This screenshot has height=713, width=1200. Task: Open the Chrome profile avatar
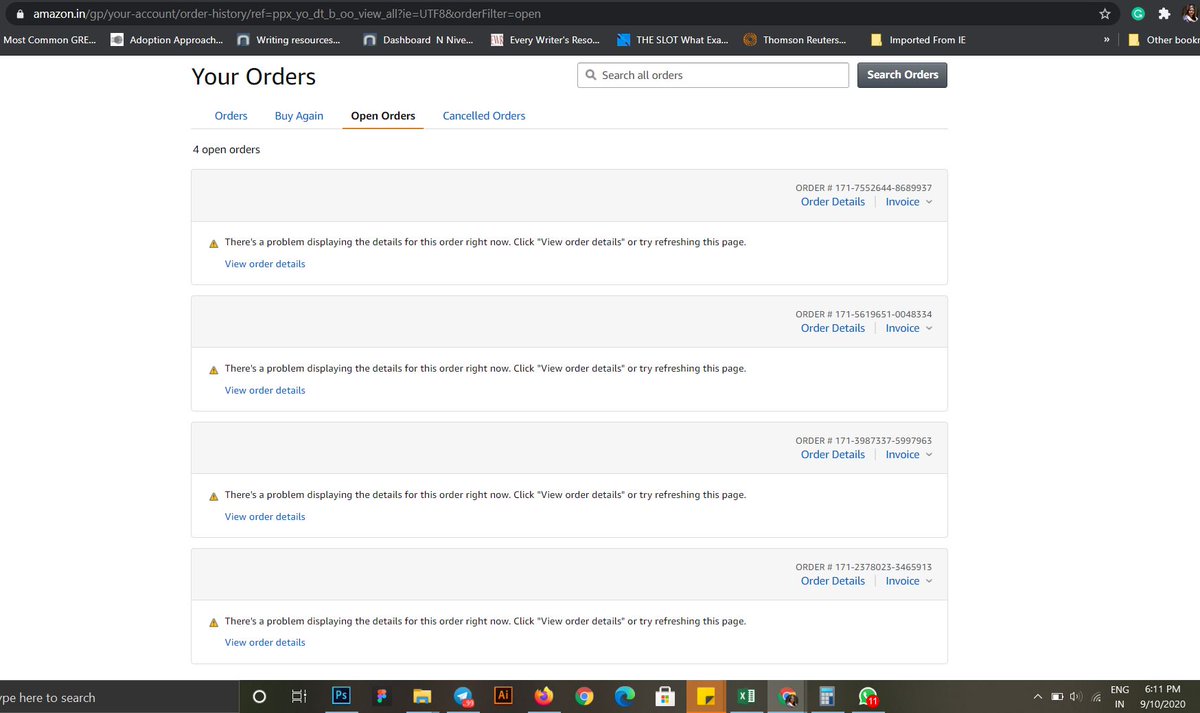point(1191,14)
